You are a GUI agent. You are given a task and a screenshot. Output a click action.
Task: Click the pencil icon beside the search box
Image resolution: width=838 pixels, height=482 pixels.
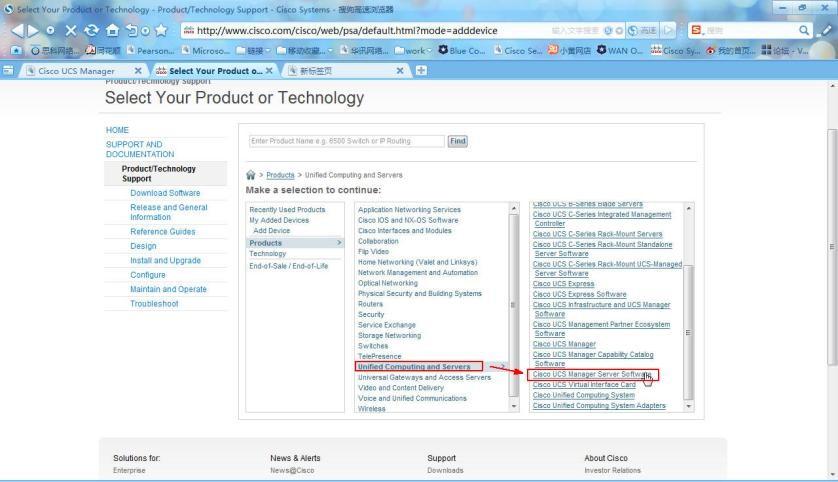pyautogui.click(x=826, y=30)
